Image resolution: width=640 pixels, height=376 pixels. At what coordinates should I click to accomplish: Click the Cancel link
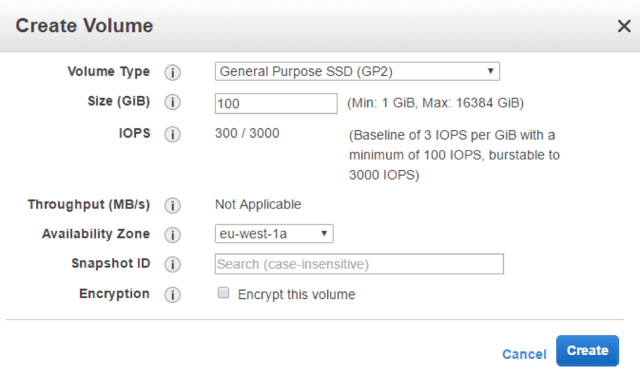pos(524,354)
